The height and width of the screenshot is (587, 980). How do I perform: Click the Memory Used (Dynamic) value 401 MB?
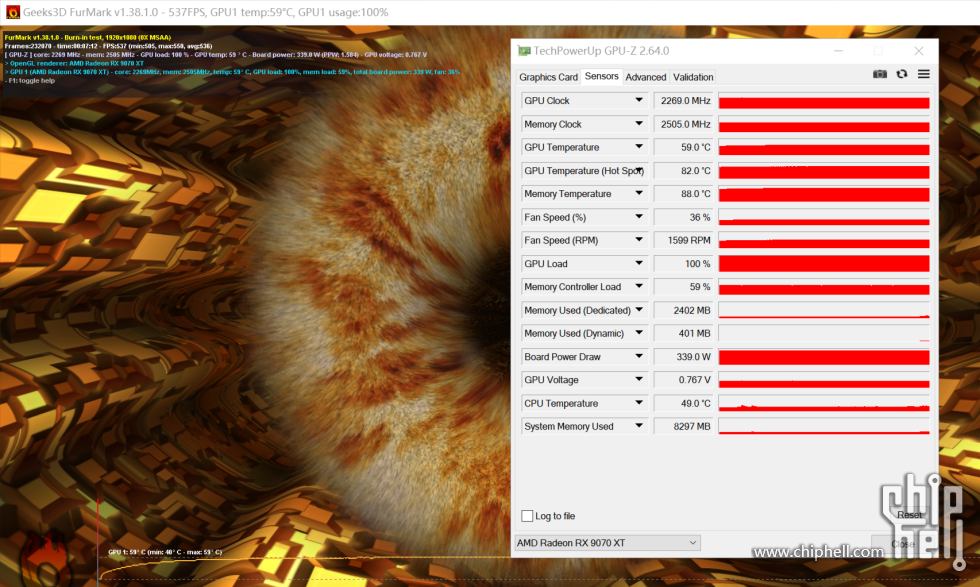point(683,334)
